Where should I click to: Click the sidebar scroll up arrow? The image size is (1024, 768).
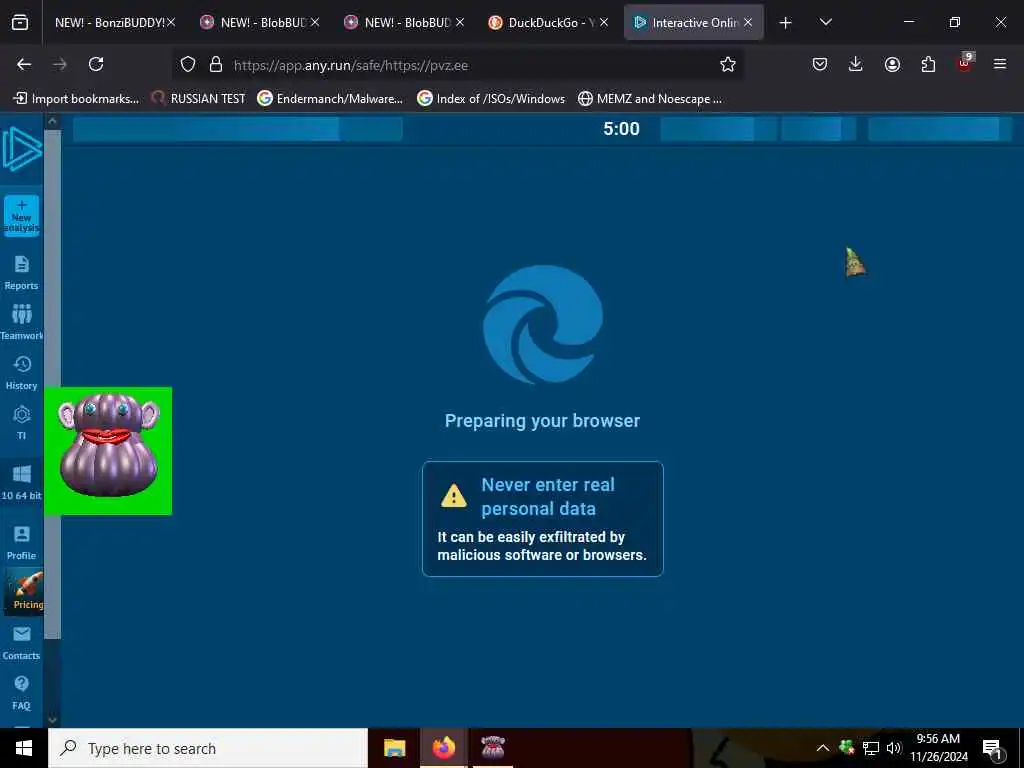point(52,121)
